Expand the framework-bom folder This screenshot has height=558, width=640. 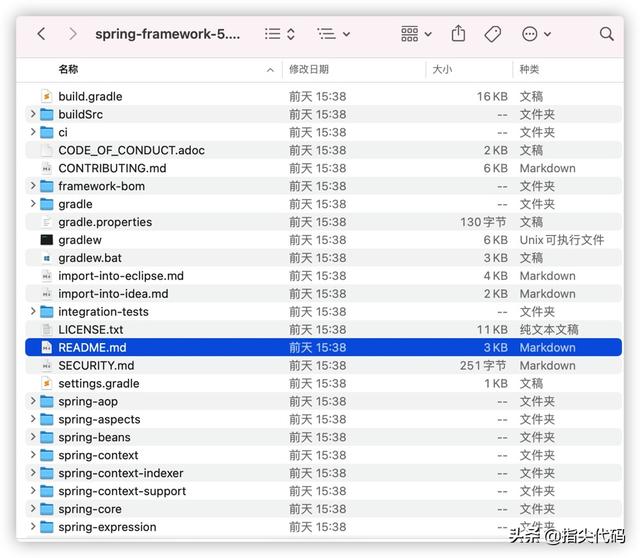(x=33, y=186)
